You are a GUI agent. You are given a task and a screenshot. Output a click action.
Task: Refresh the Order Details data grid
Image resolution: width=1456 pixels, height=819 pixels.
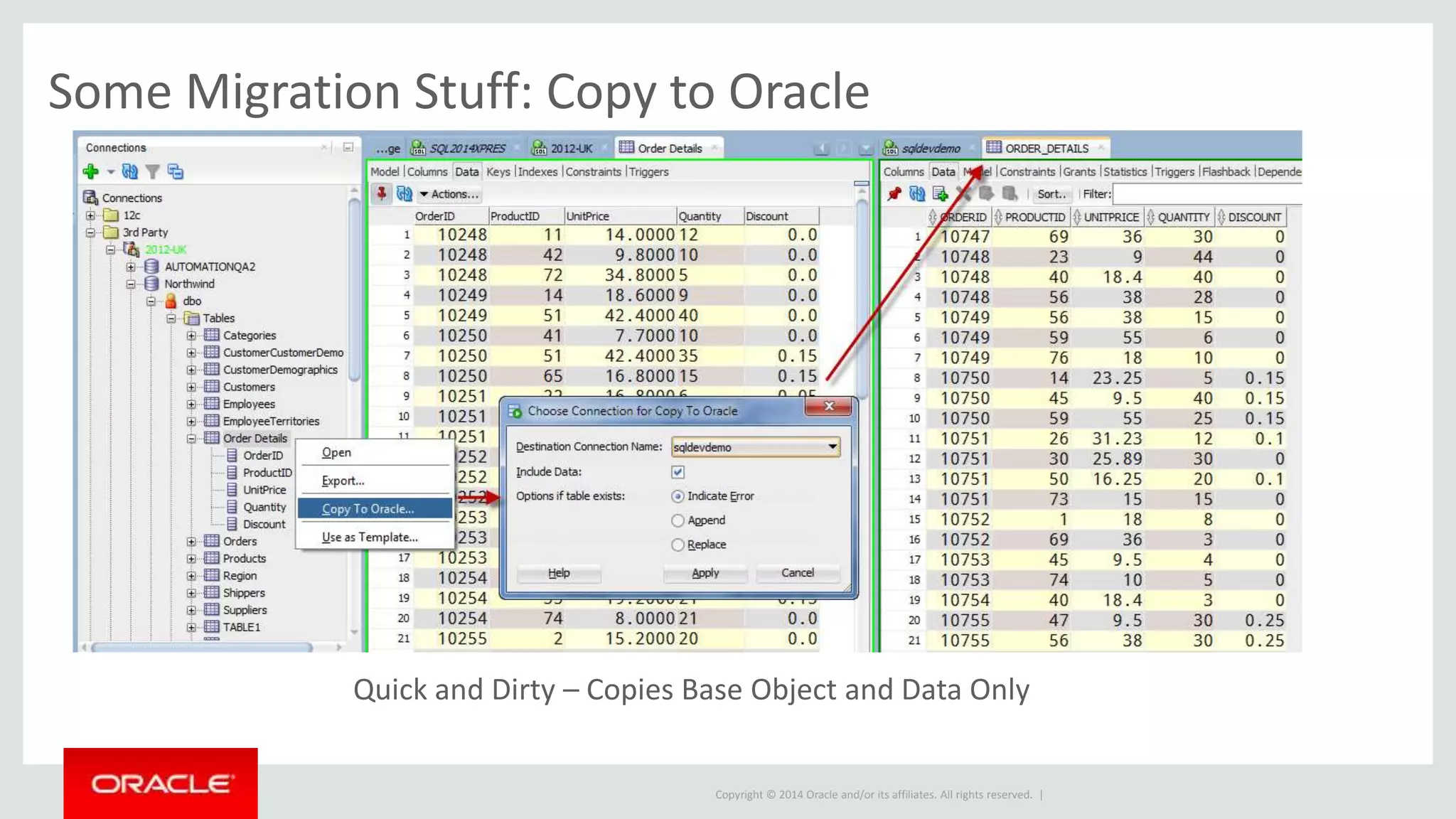coord(404,193)
